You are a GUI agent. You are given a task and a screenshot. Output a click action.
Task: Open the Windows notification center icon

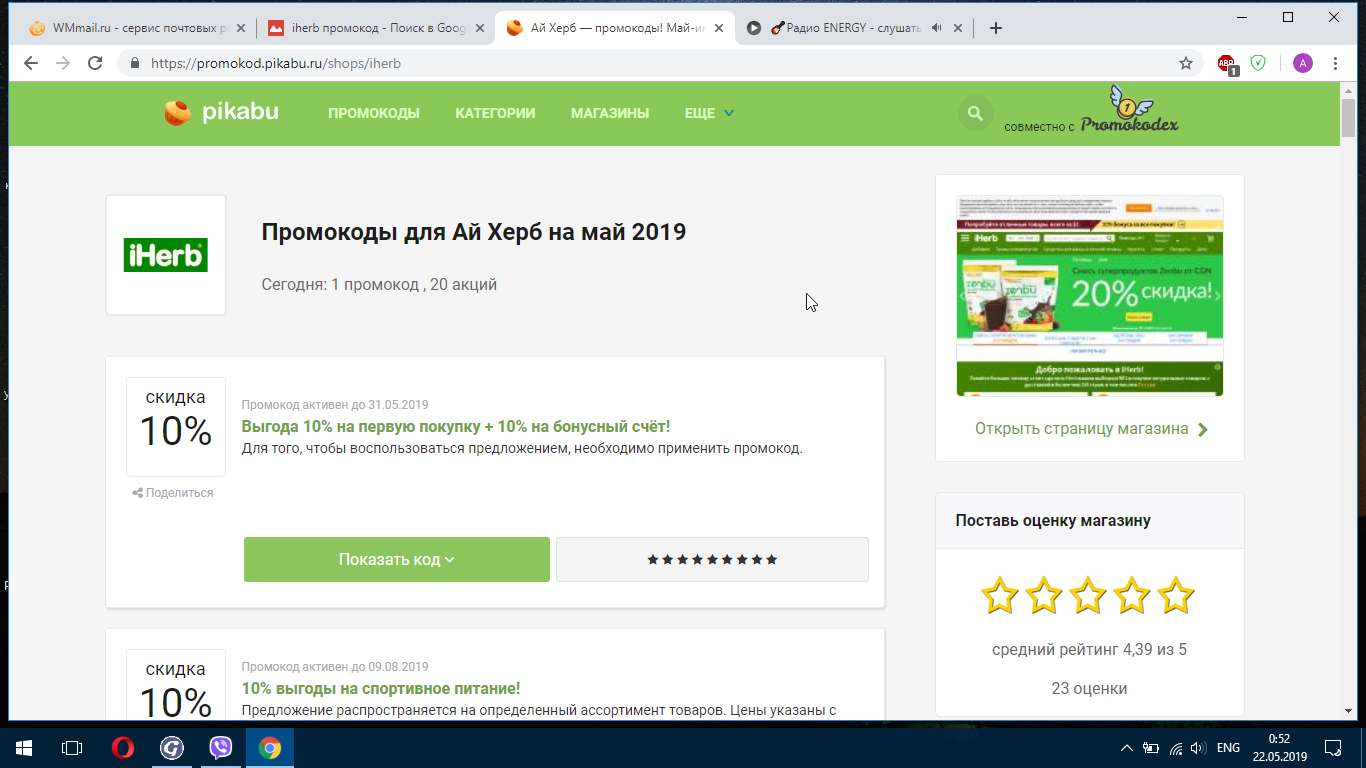pos(1332,747)
